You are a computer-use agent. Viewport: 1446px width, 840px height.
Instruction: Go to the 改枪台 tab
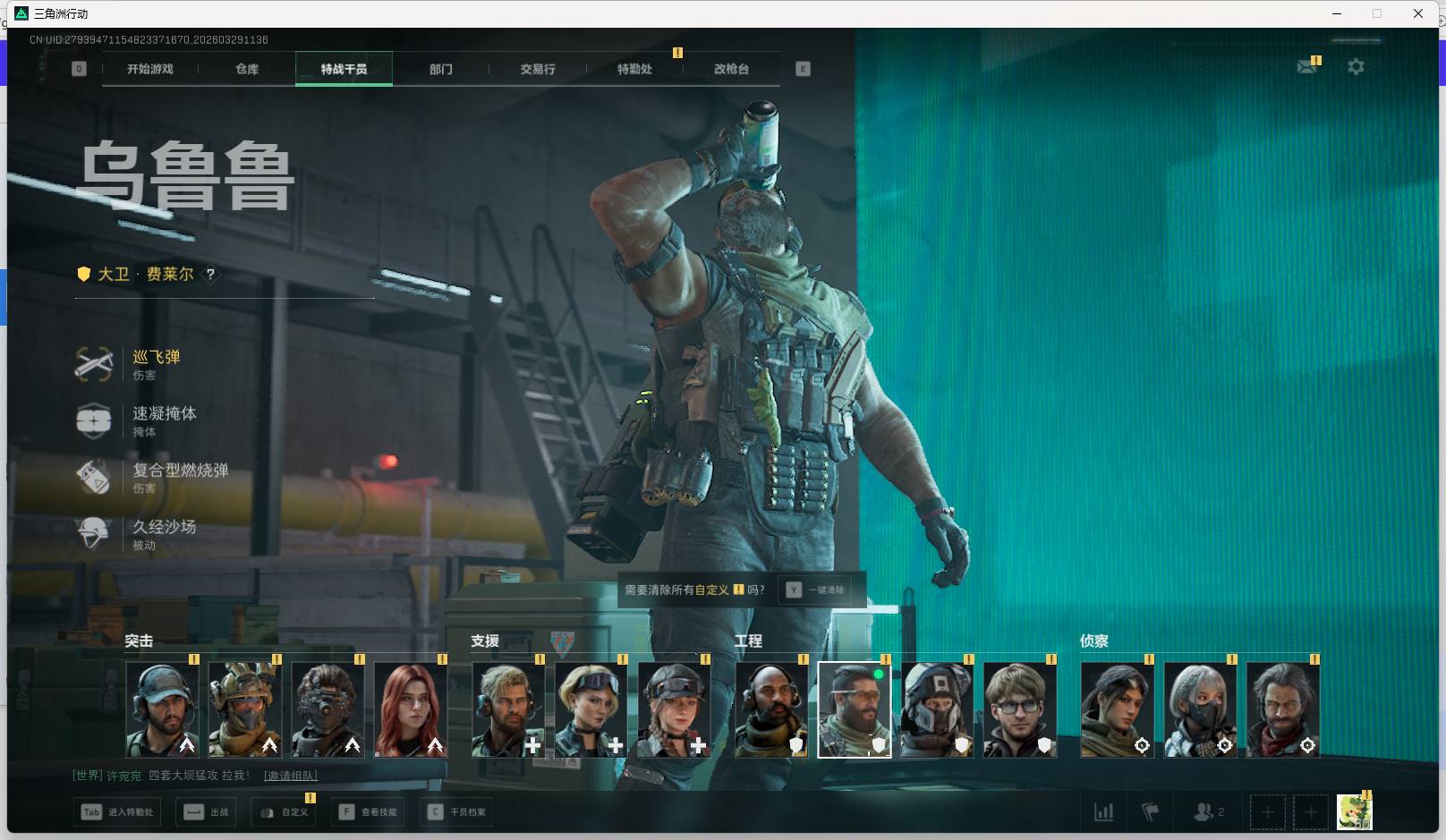(x=731, y=69)
